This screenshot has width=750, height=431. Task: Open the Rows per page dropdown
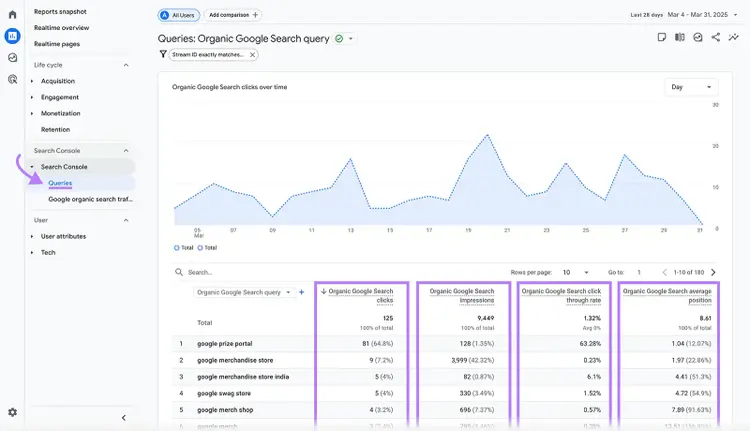coord(575,272)
